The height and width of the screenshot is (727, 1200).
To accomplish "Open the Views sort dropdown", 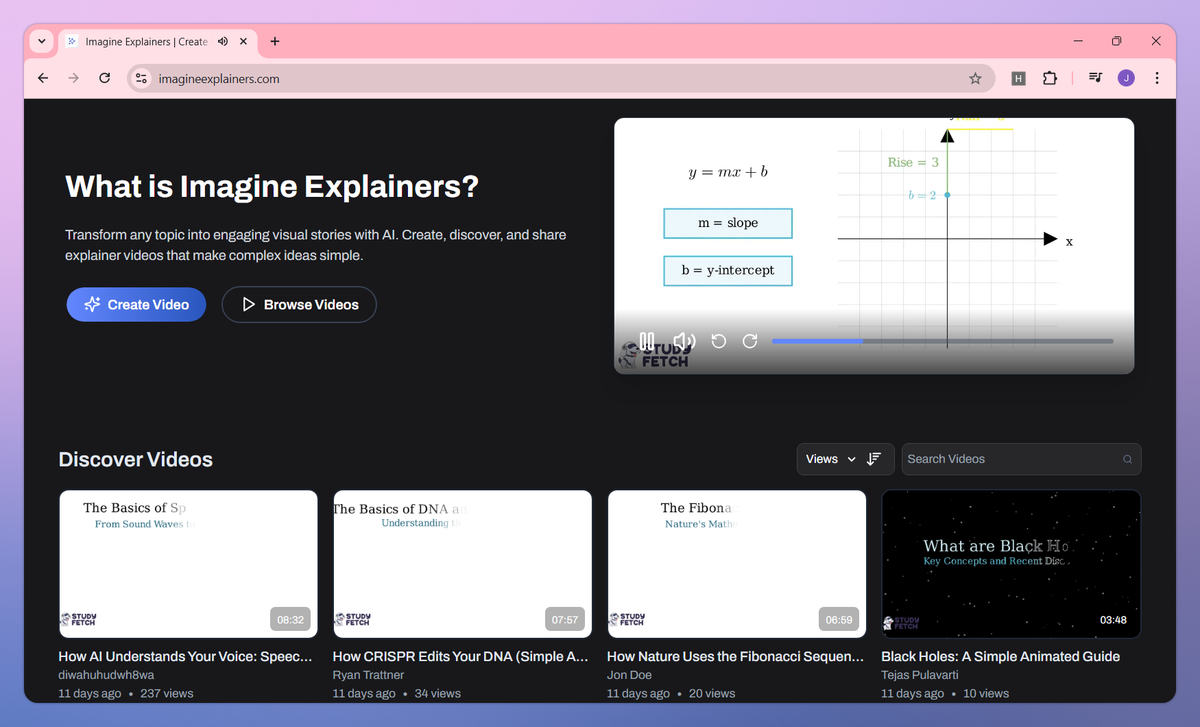I will click(x=830, y=459).
